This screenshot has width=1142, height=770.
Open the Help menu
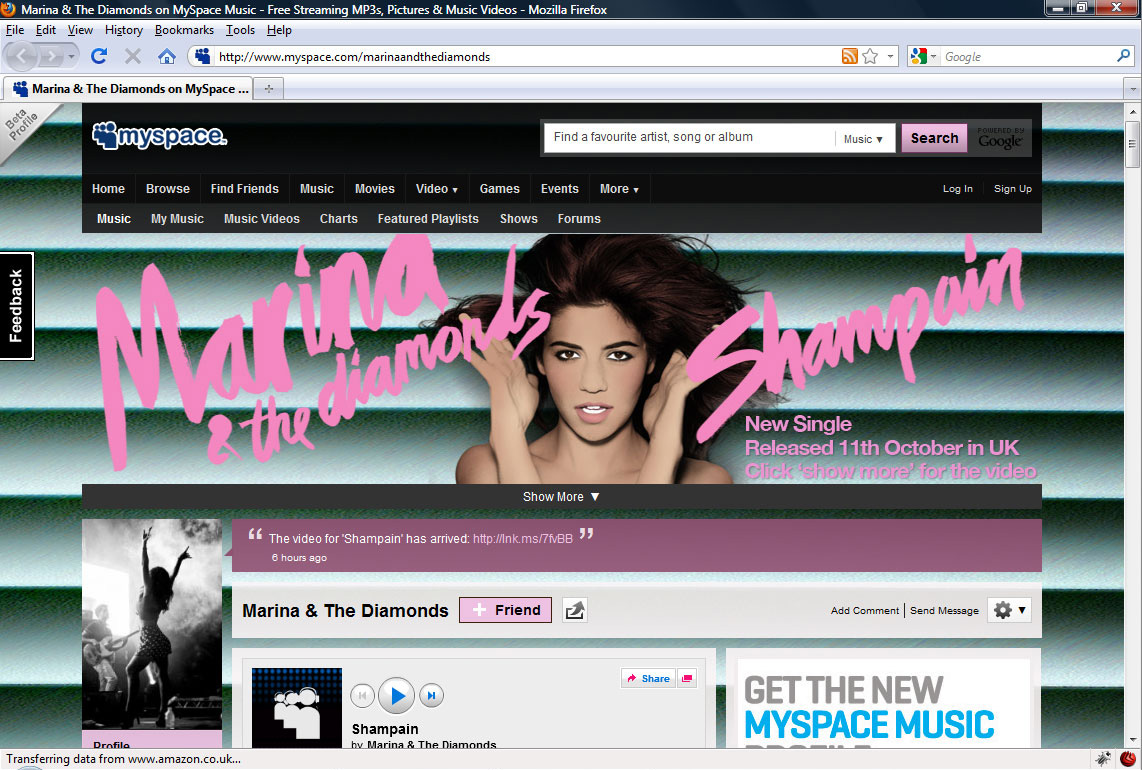[279, 30]
